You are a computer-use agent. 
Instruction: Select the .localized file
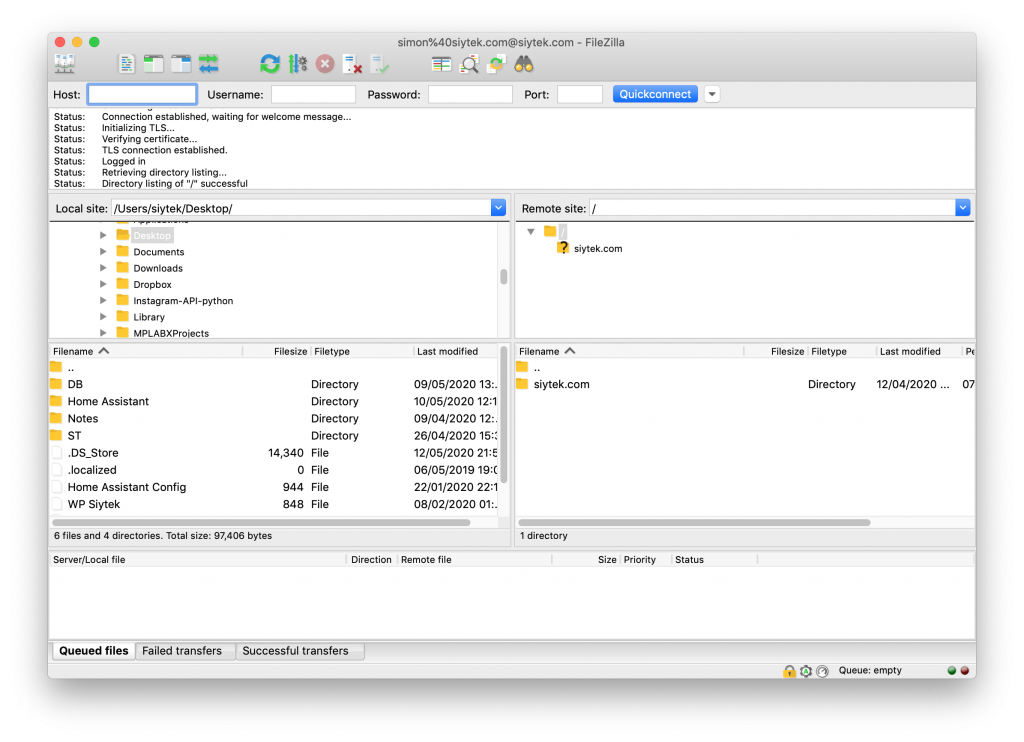(x=274, y=470)
